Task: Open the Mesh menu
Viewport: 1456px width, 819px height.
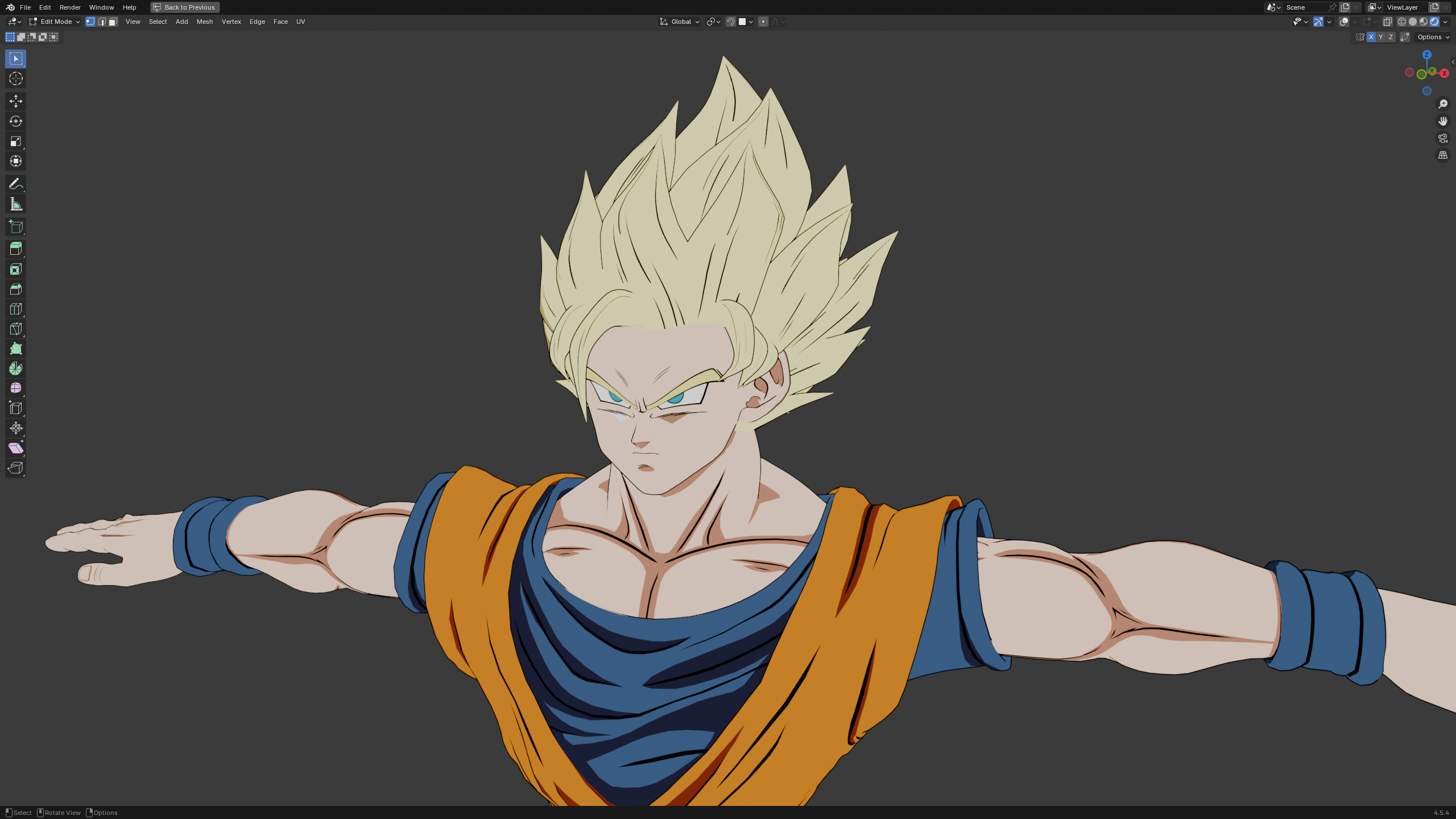Action: [x=205, y=22]
